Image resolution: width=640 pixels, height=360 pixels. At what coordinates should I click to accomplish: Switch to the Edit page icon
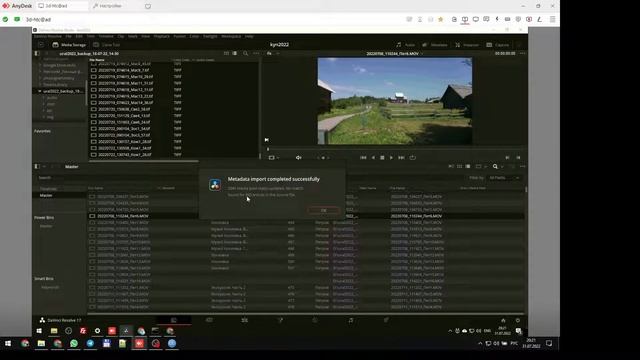[244, 320]
